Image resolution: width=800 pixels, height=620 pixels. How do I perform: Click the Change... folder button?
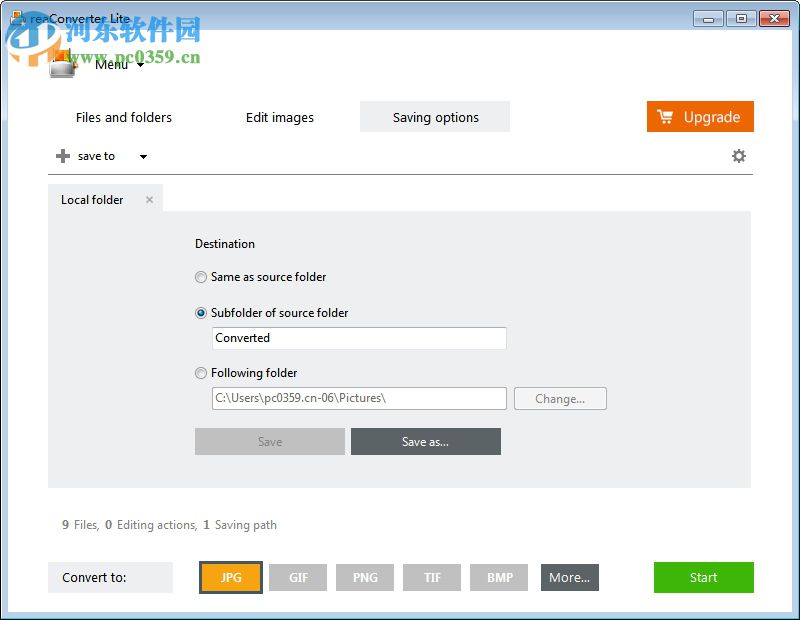pos(560,399)
